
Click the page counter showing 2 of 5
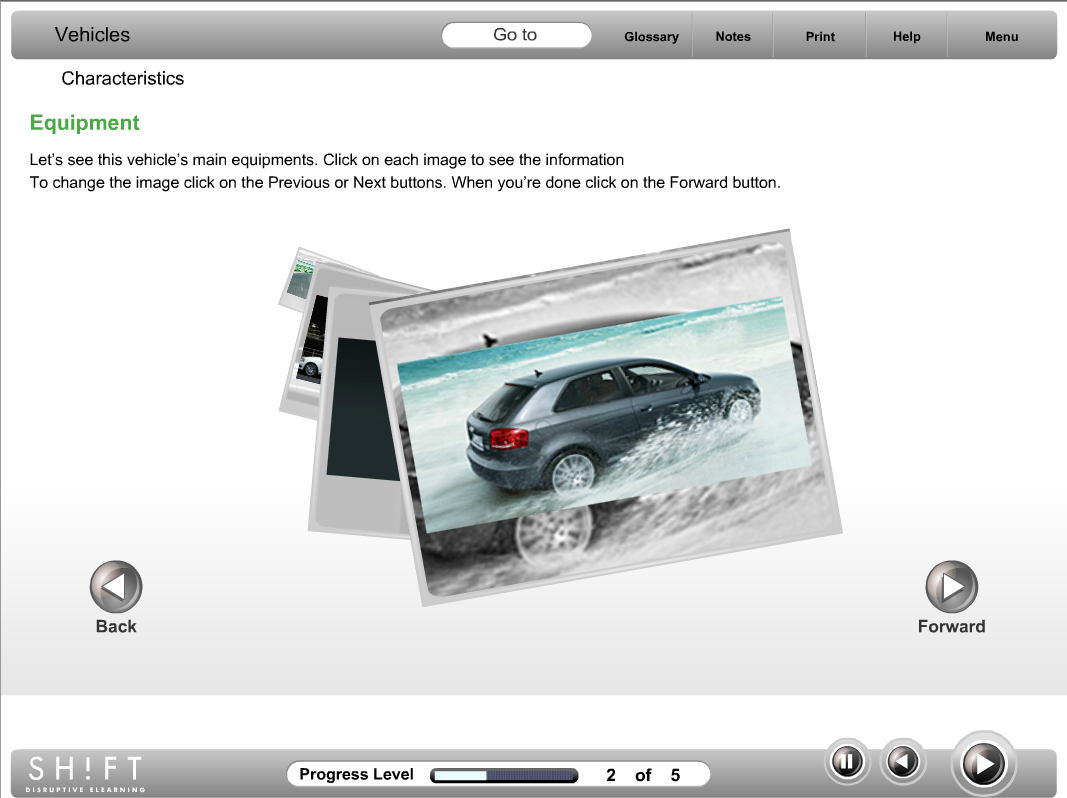(643, 775)
